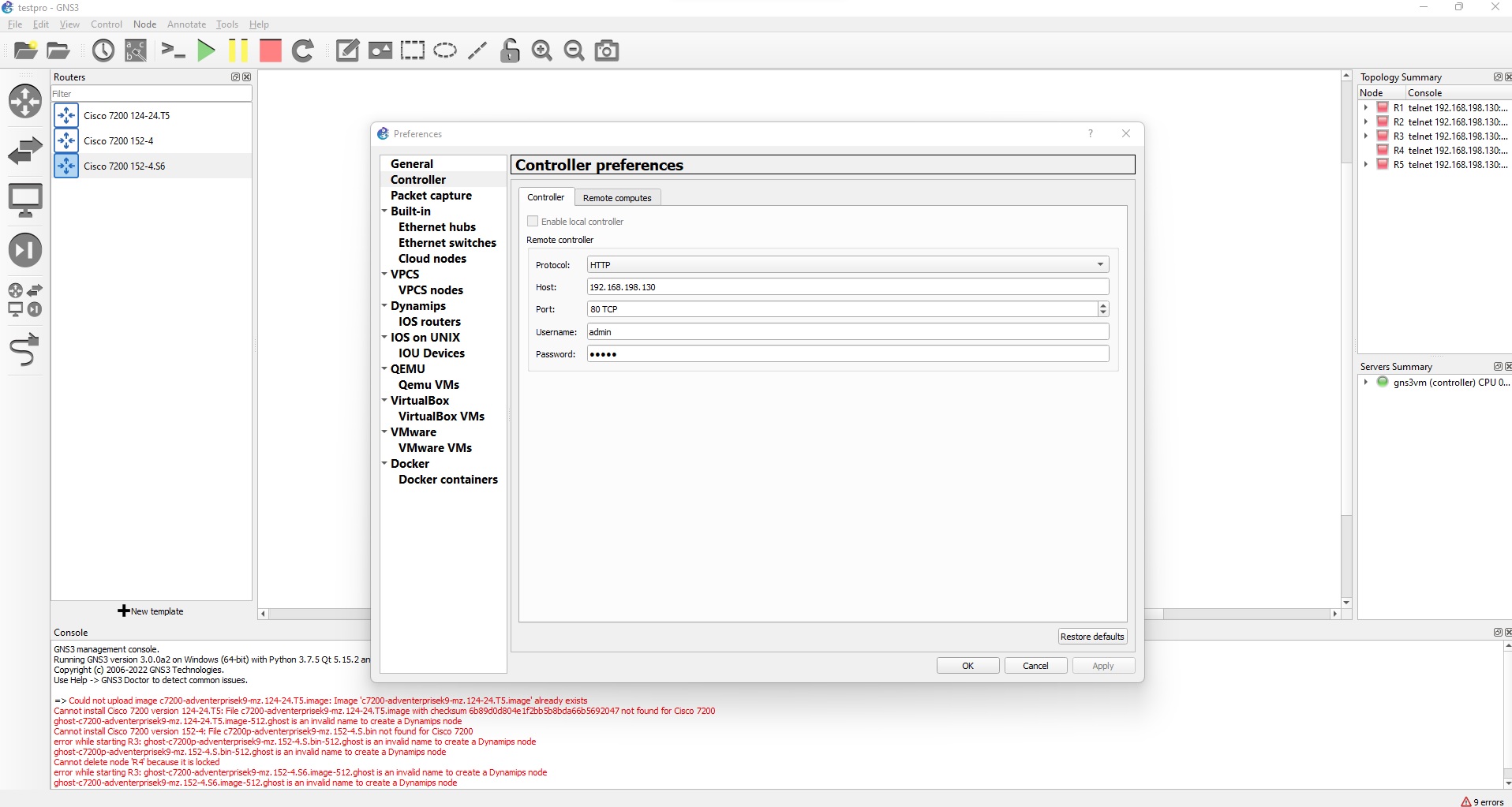Screen dimensions: 1512x807
Task: Enable local controller checkbox
Action: [533, 222]
